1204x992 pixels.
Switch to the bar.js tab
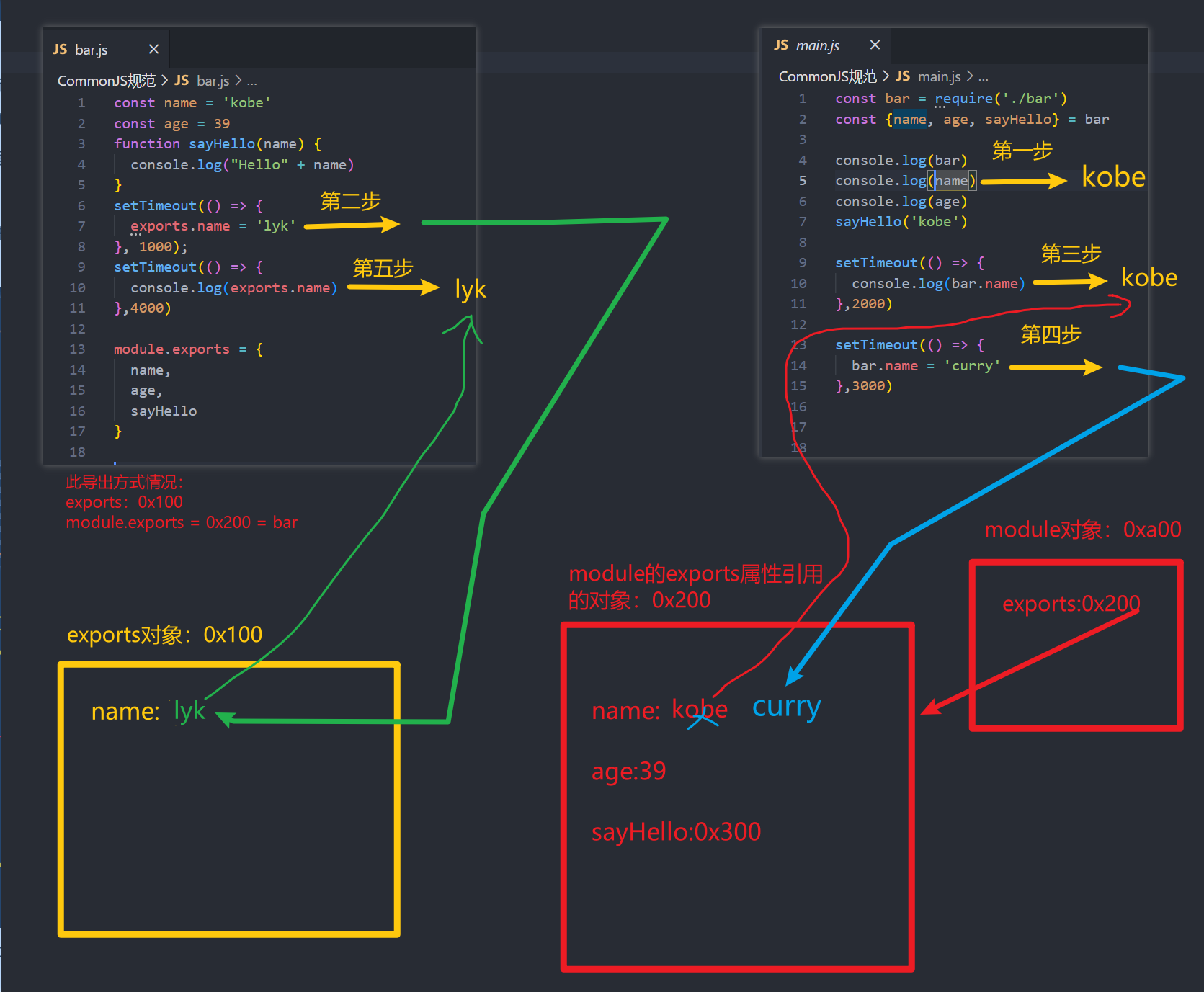point(92,50)
